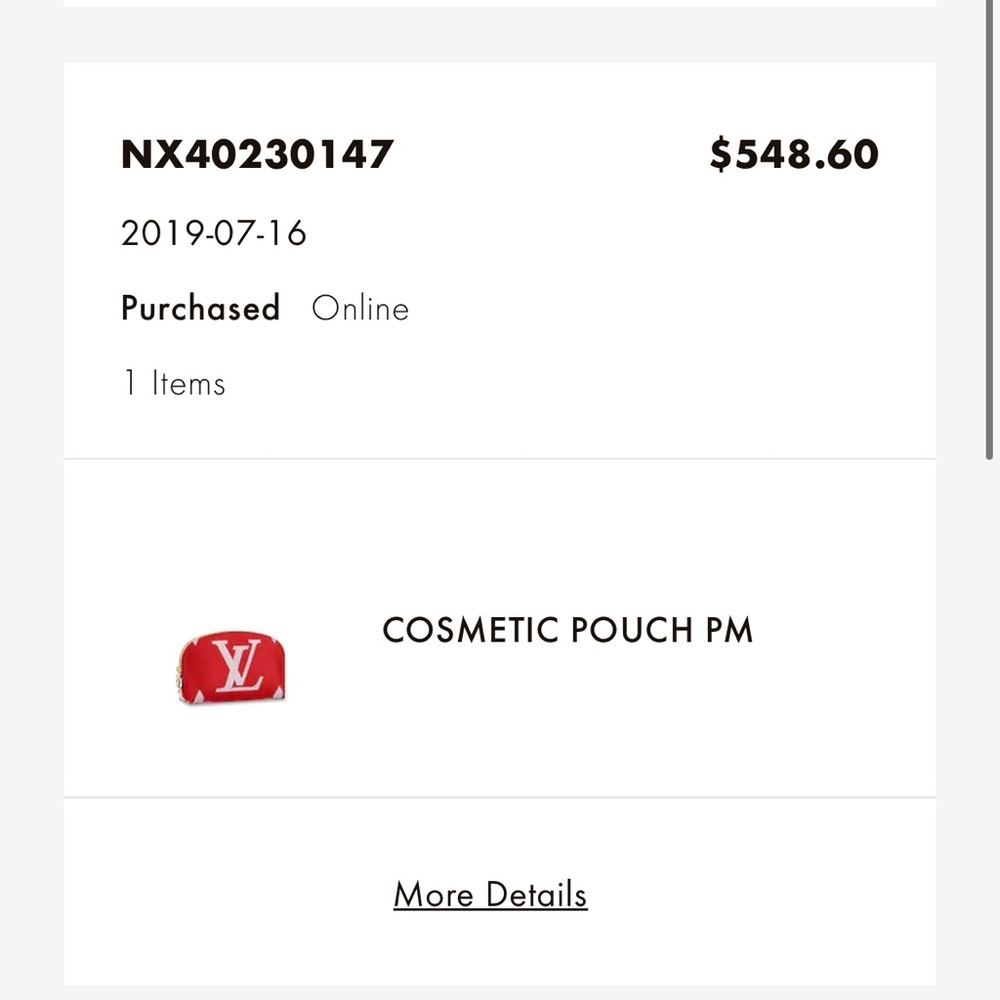Click the word Details in the underlined link
1000x1000 pixels.
tap(536, 894)
